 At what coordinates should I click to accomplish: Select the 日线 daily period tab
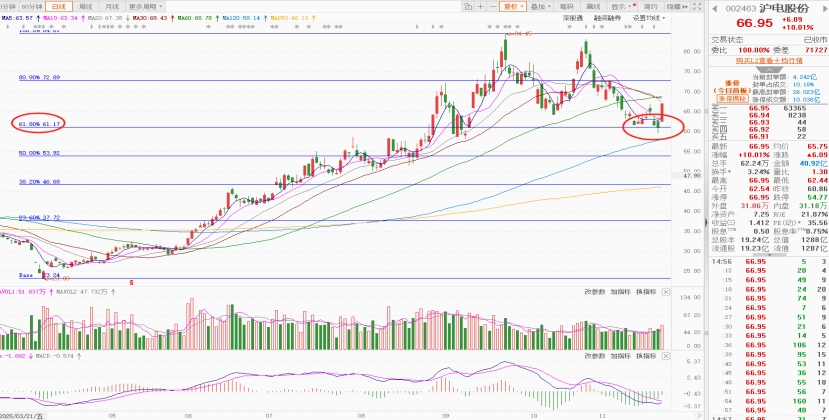59,7
